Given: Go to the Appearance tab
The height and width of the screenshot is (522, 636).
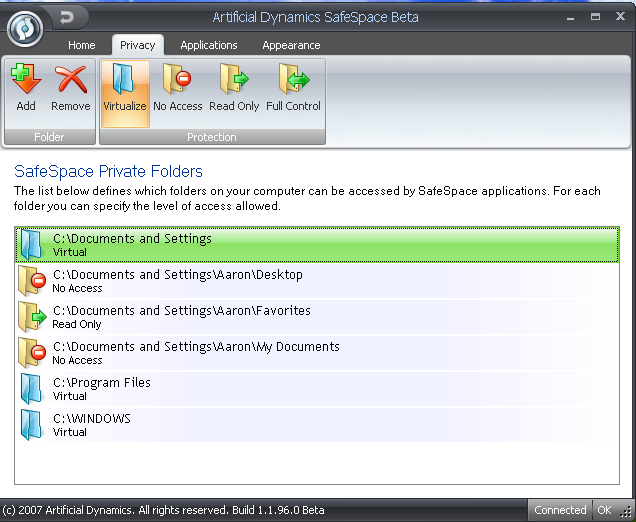Looking at the screenshot, I should [x=291, y=45].
